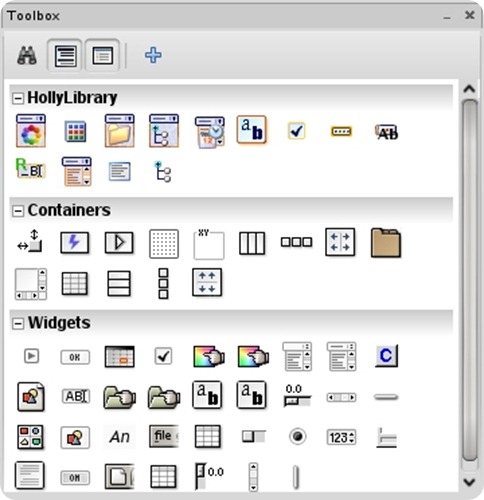The image size is (484, 500).
Task: Select the HollyLibrary 'AB' scroll text widget
Action: (x=386, y=132)
